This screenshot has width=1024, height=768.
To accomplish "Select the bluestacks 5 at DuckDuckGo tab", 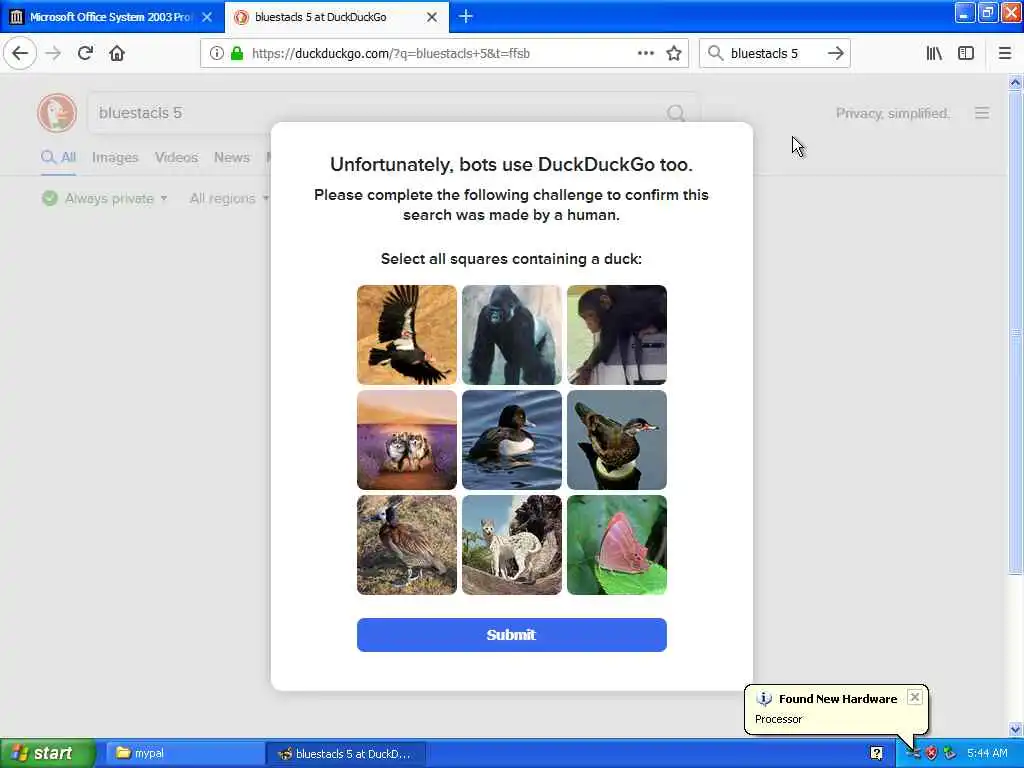I will (337, 17).
